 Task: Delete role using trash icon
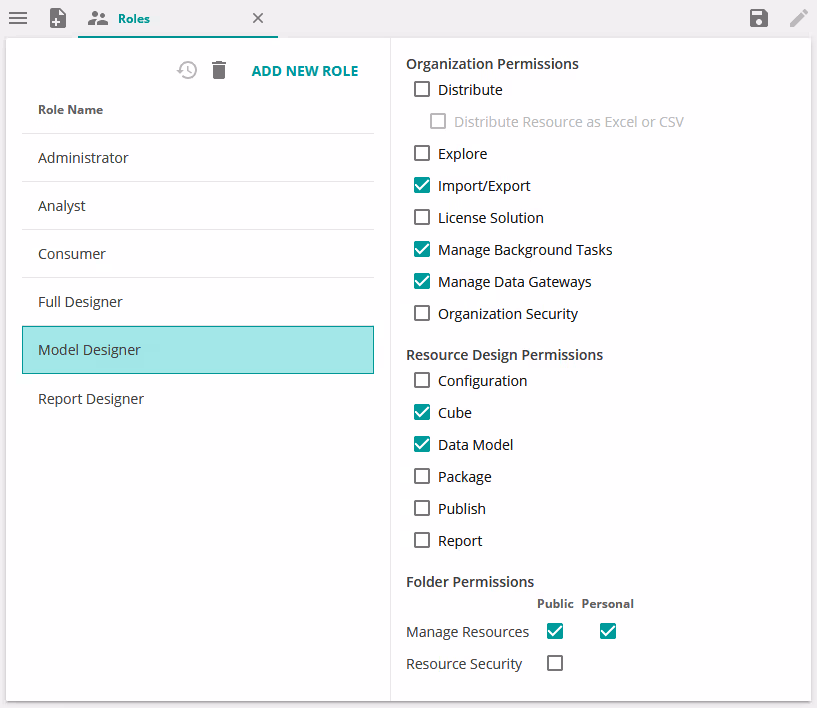tap(219, 70)
